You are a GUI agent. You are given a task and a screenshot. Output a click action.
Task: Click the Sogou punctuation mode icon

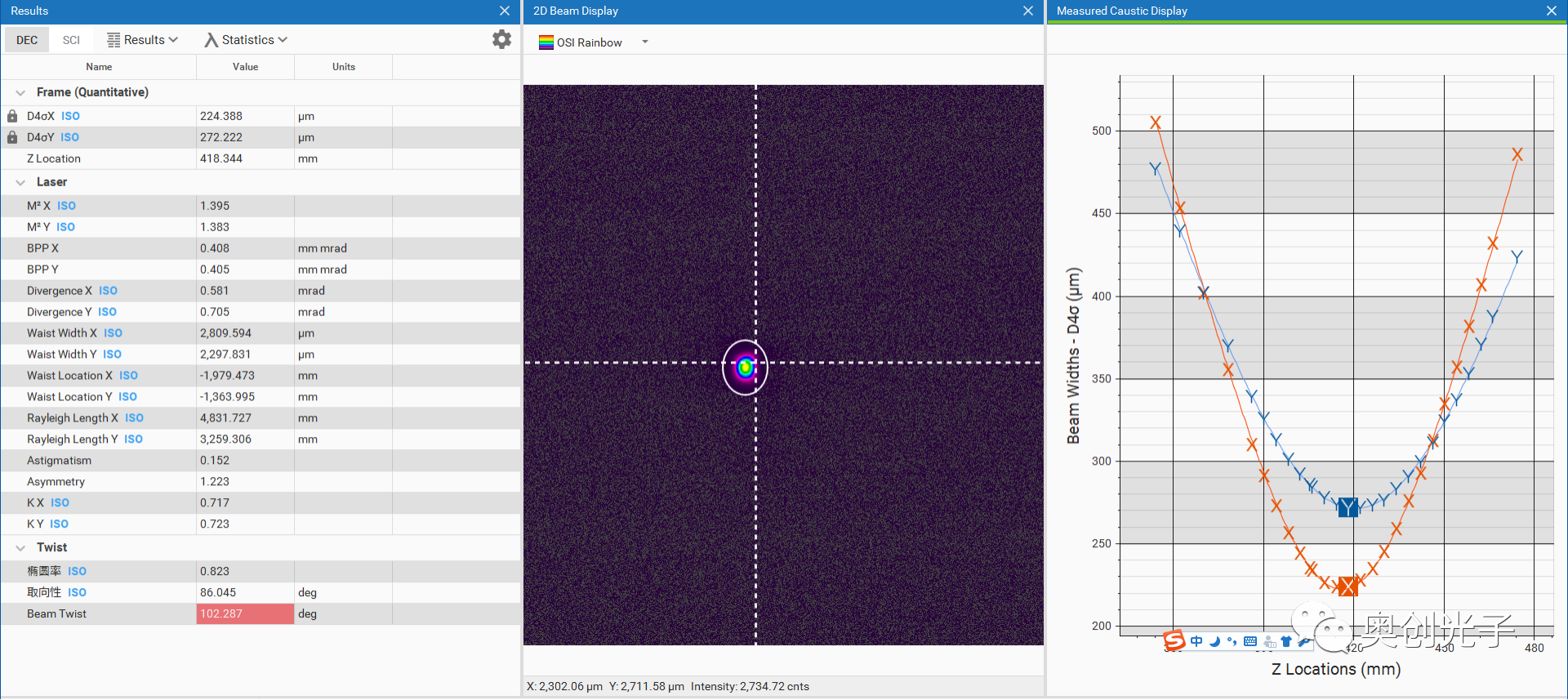coord(1232,641)
